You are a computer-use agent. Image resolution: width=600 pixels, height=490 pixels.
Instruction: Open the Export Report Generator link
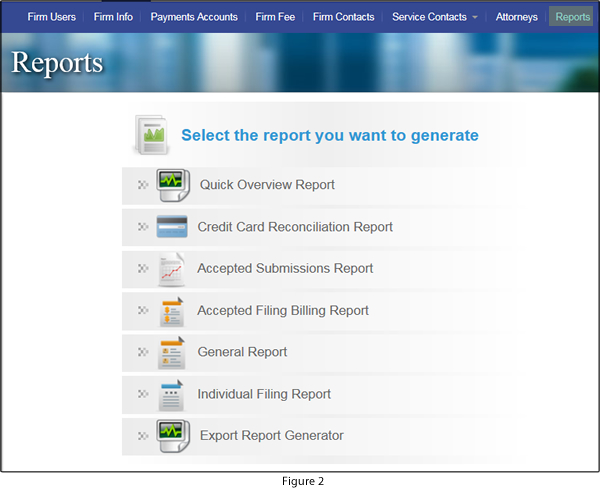point(271,436)
